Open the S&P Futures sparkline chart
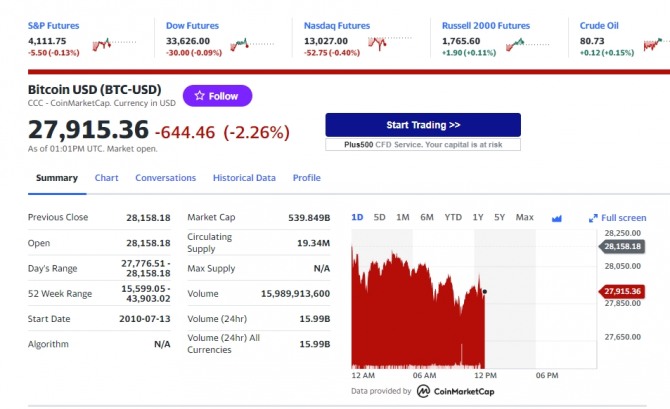The image size is (670, 409). [x=114, y=44]
